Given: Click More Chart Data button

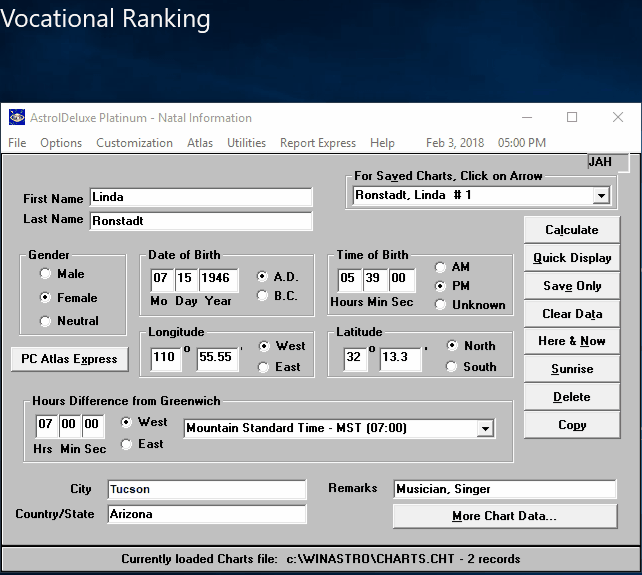Looking at the screenshot, I should coord(505,516).
